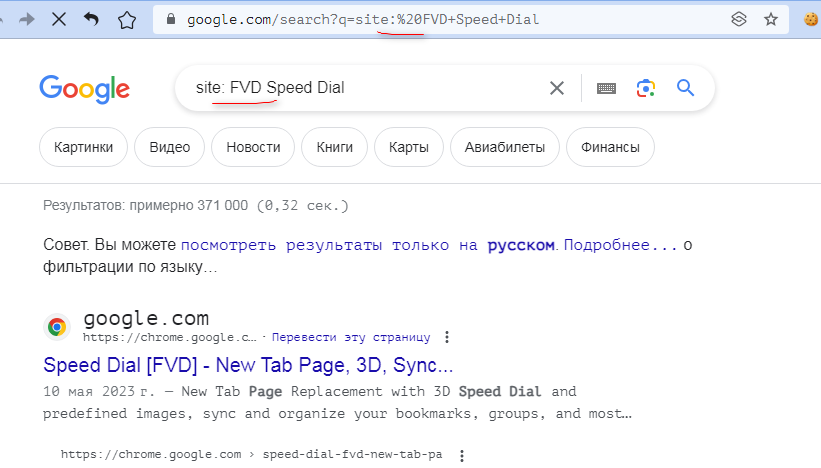Viewport: 821px width, 468px height.
Task: Switch to Новости tab
Action: (253, 147)
